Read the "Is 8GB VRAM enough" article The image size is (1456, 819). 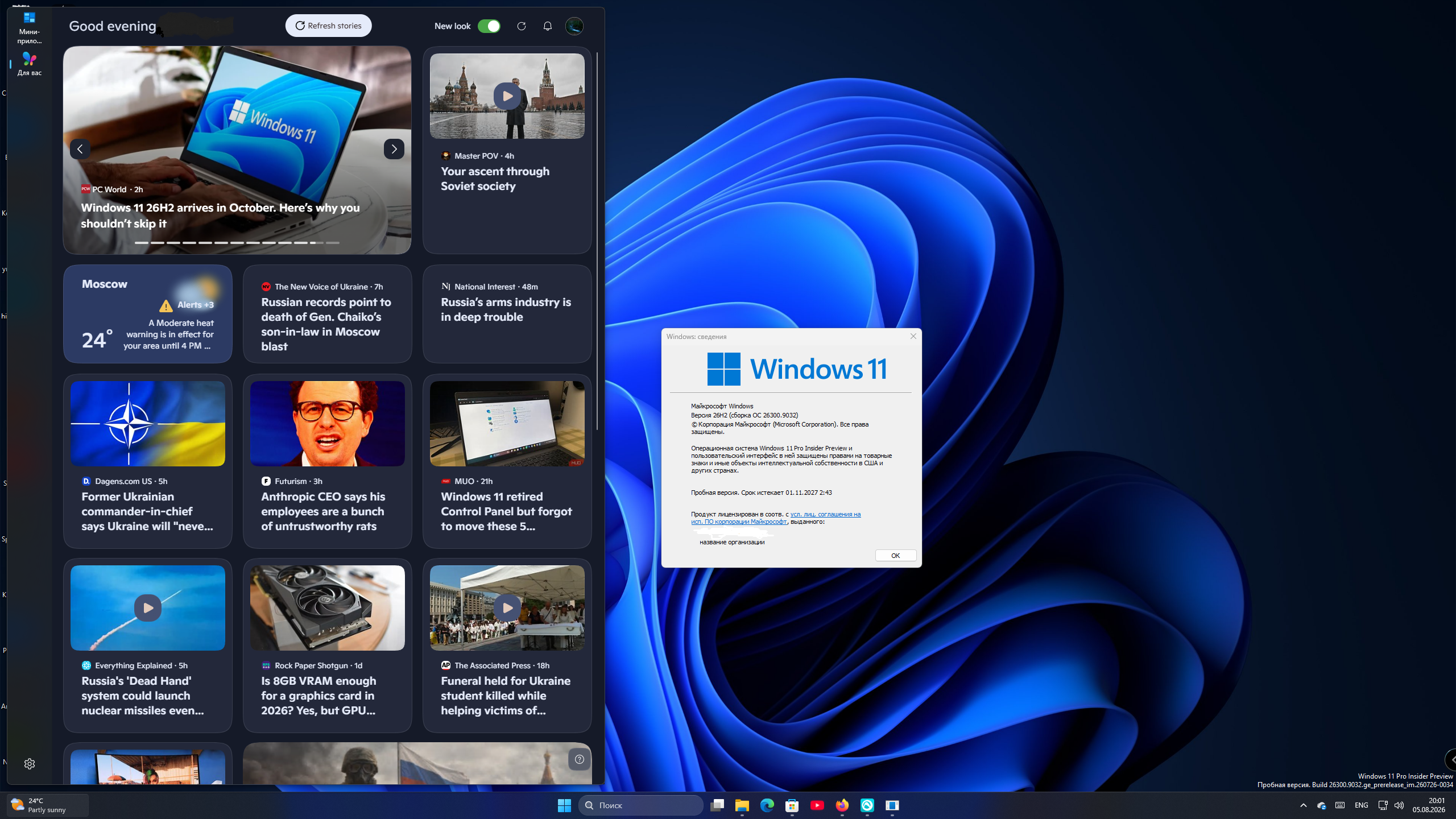(x=318, y=696)
